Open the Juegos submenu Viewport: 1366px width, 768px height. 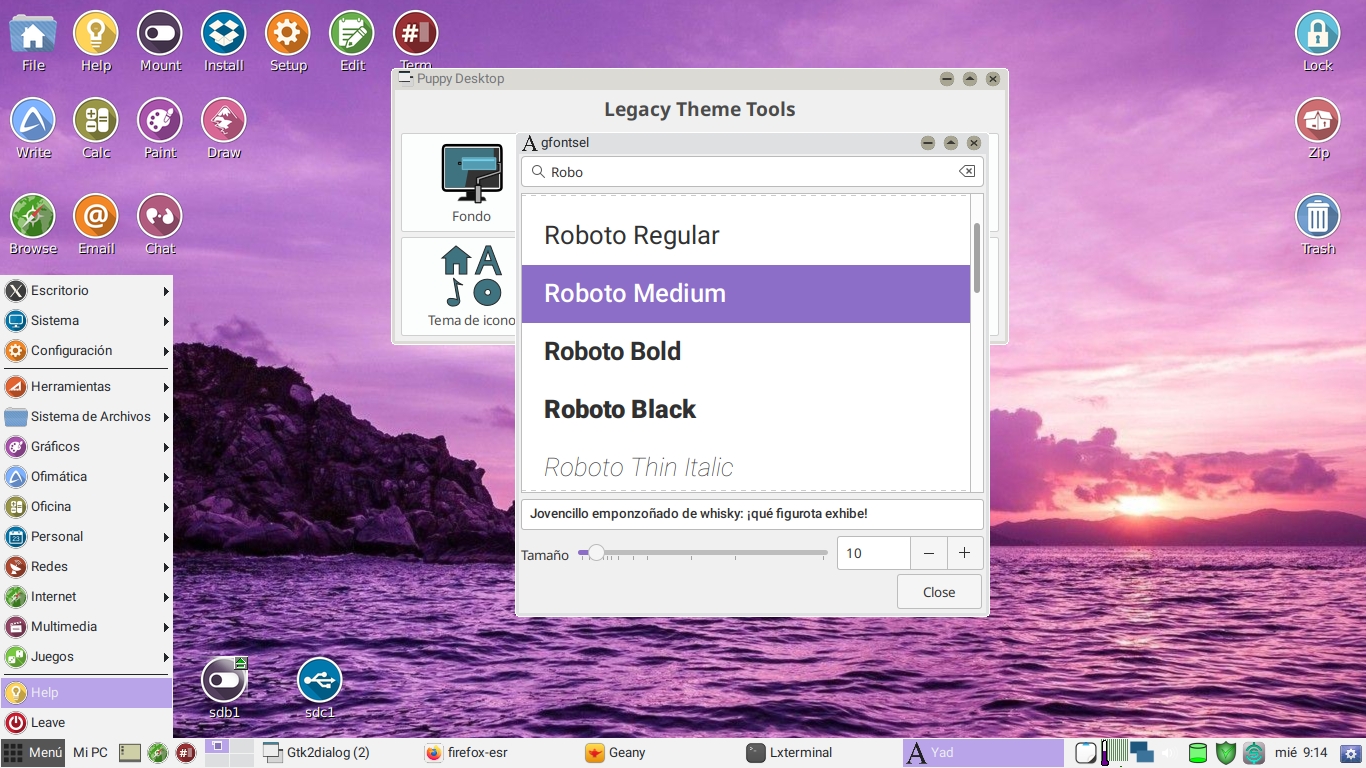point(86,657)
